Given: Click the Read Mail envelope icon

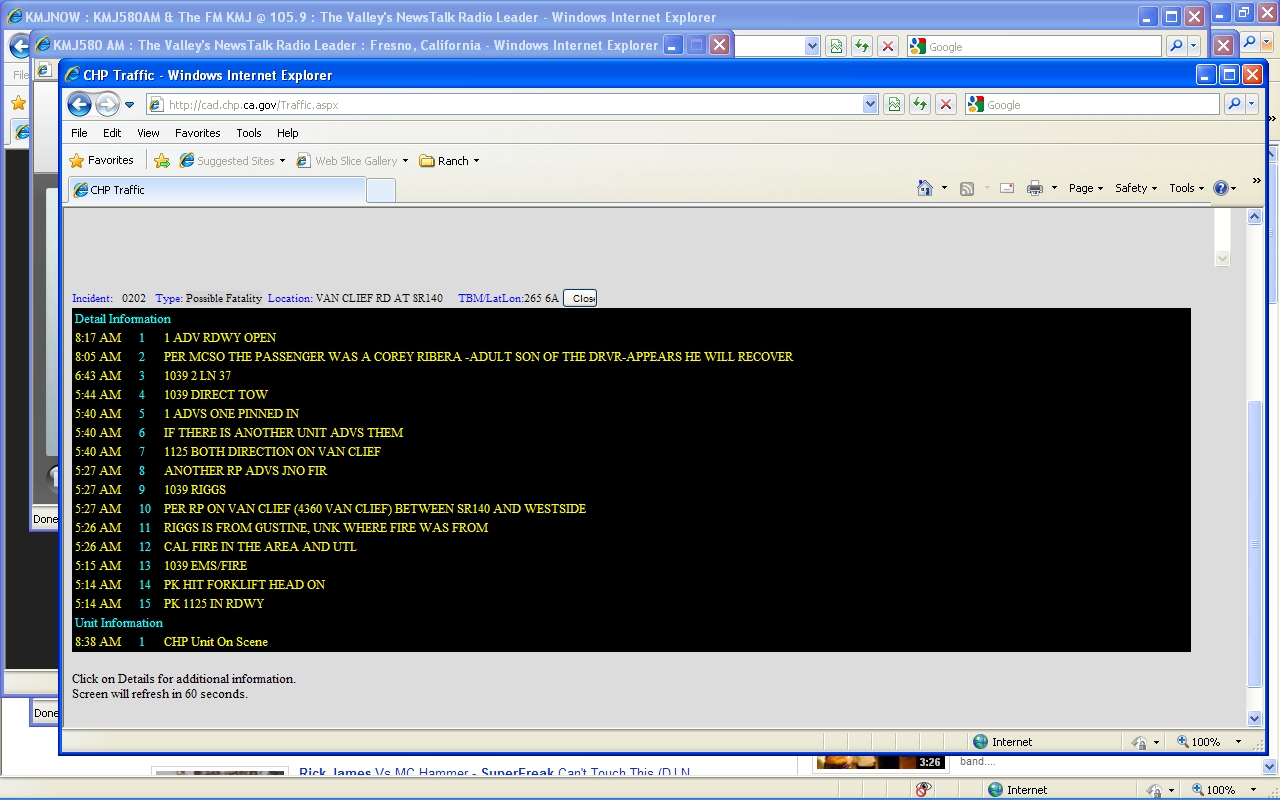Looking at the screenshot, I should pos(1007,188).
